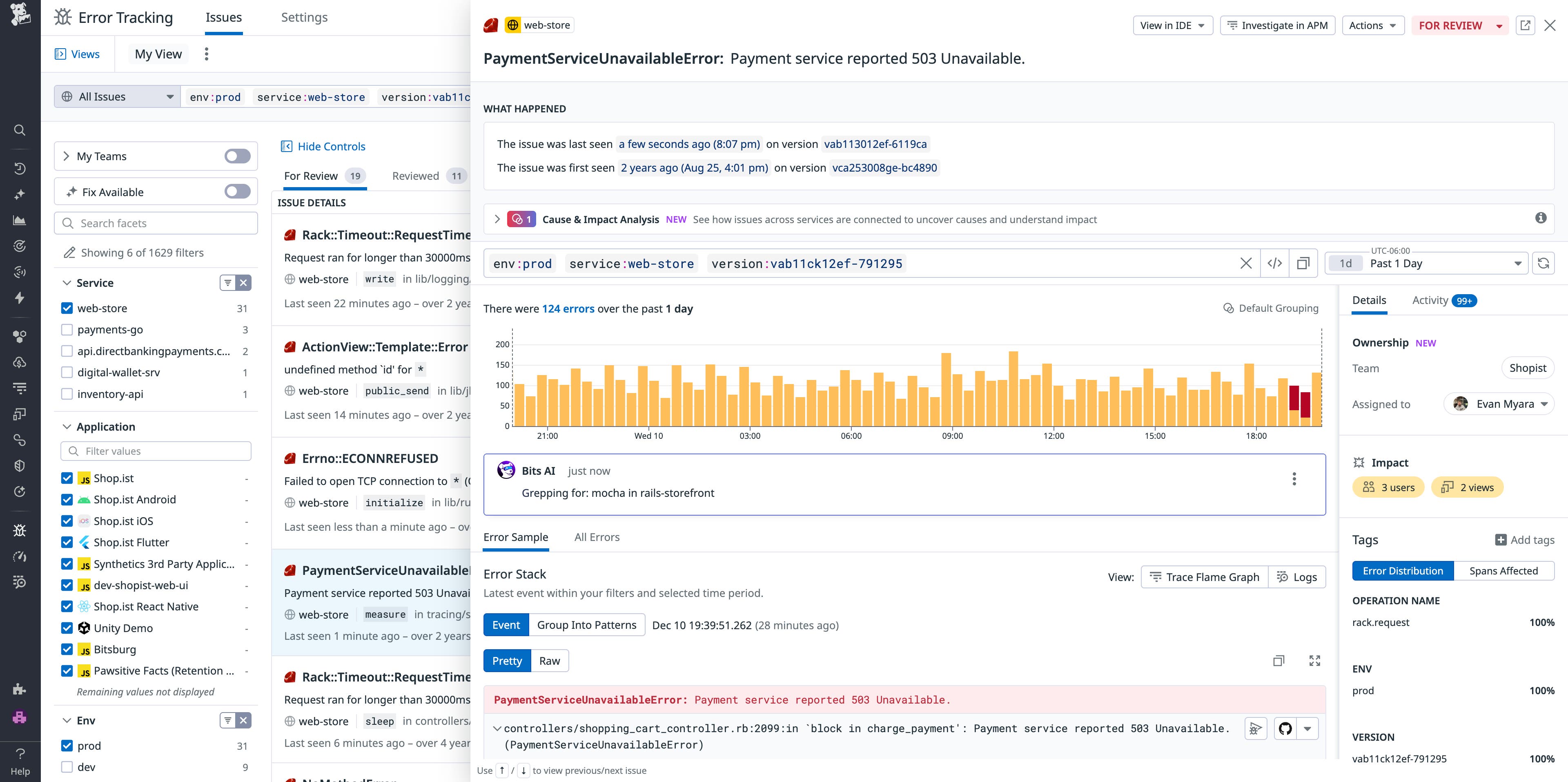Open the Actions dropdown
The image size is (1568, 782).
click(1372, 25)
